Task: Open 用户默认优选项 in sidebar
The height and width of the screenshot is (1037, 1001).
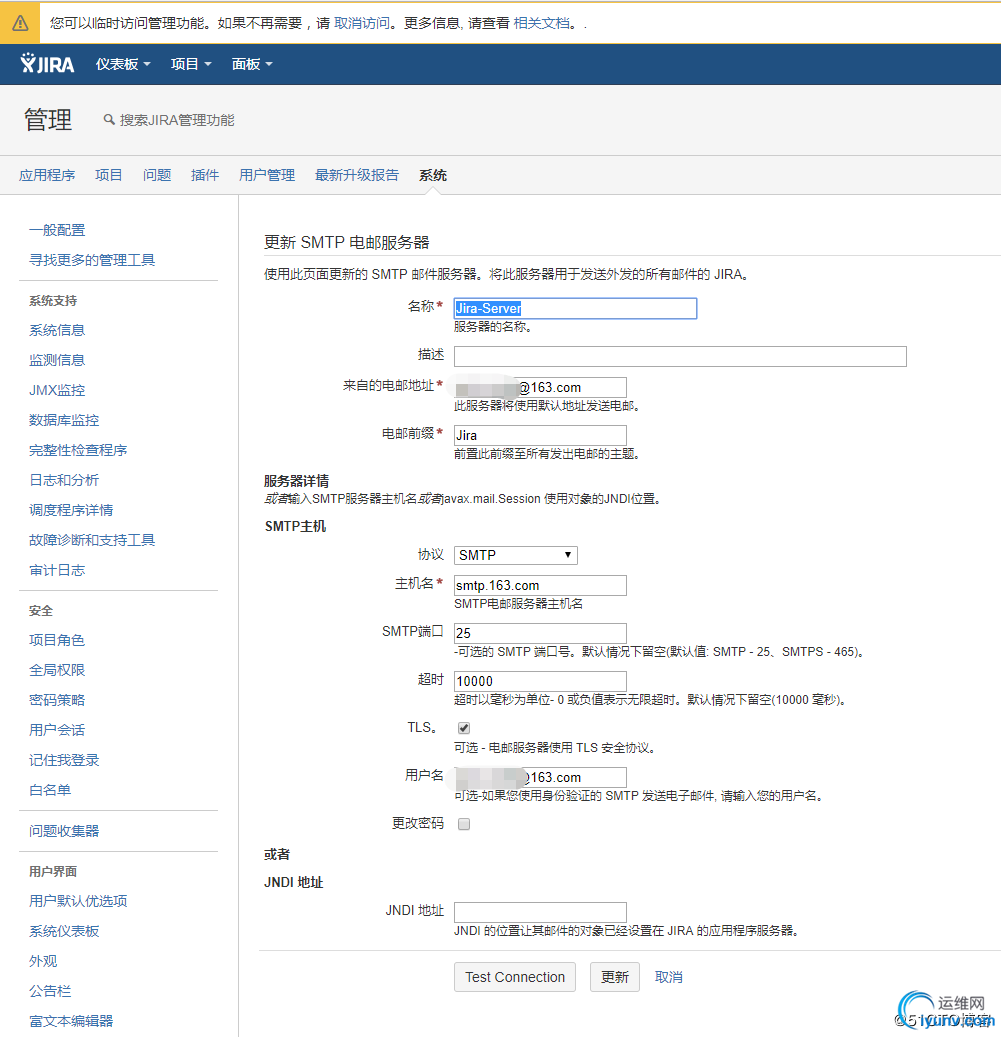Action: pyautogui.click(x=78, y=901)
